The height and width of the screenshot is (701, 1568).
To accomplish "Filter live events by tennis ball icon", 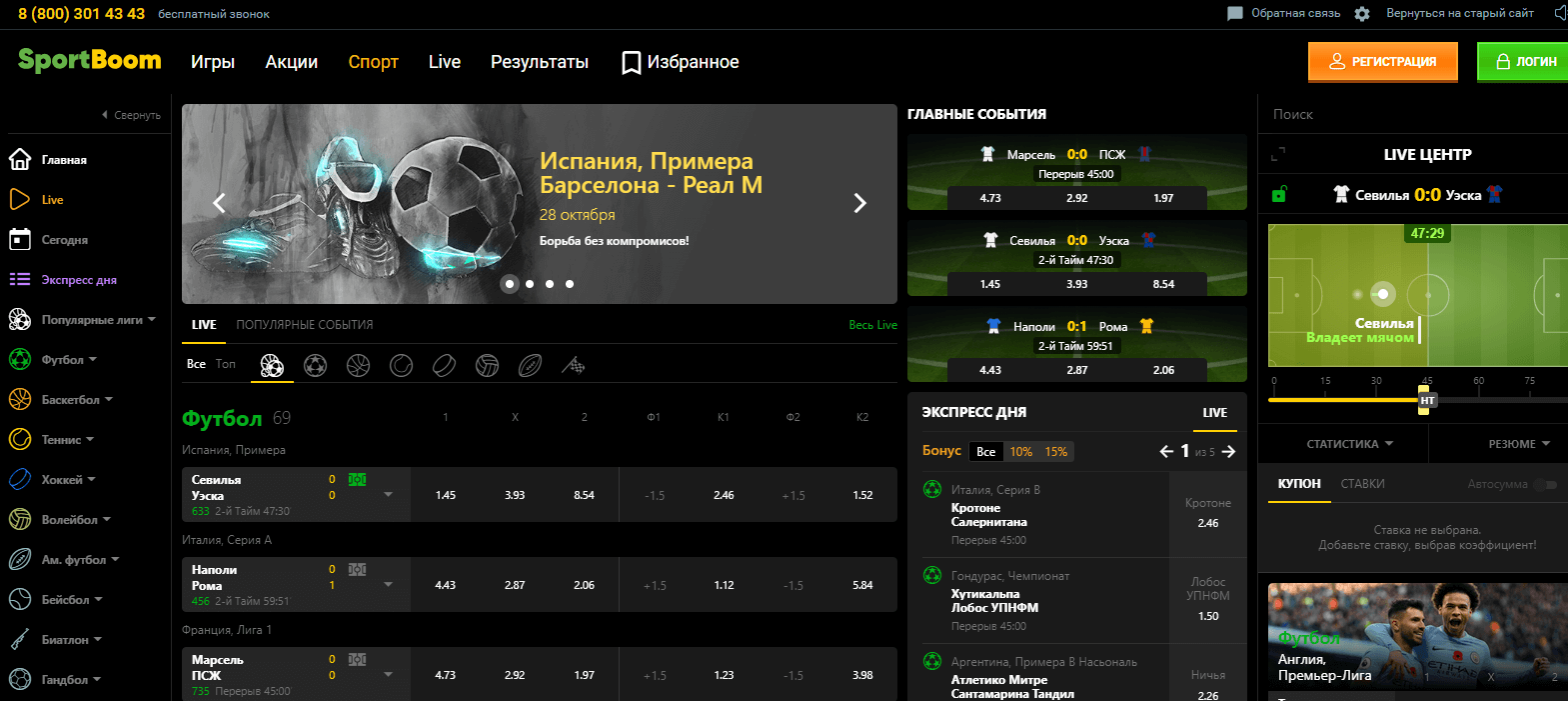I will [401, 366].
